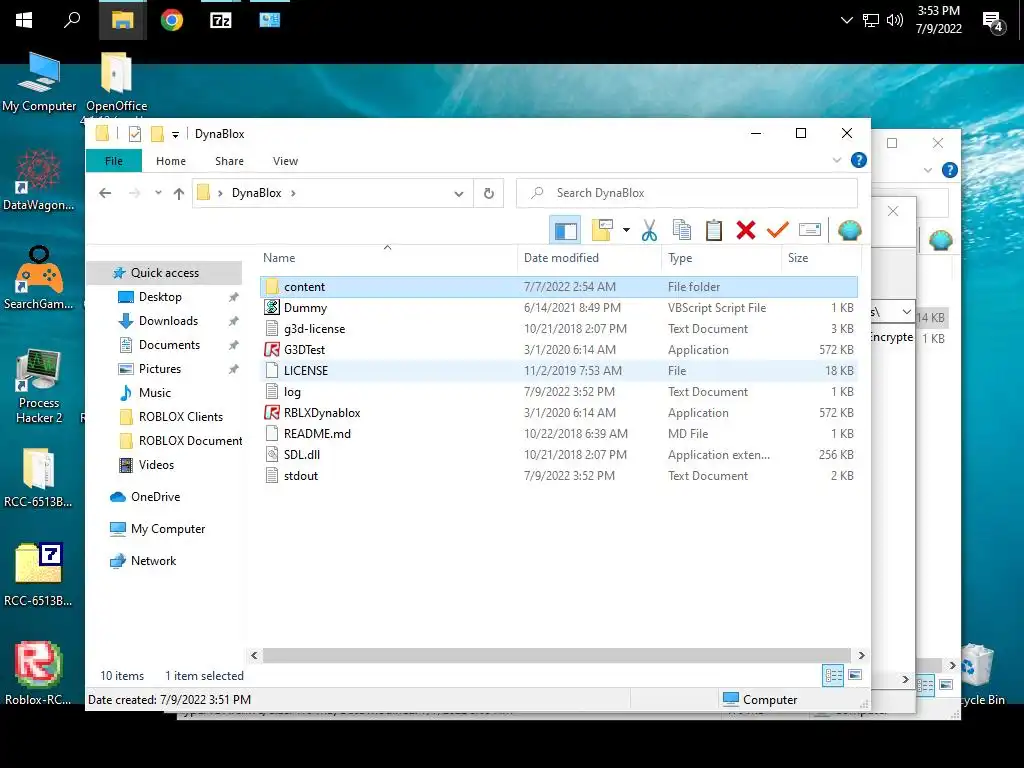
Task: Click the Search DynaBlox field
Action: tap(686, 193)
